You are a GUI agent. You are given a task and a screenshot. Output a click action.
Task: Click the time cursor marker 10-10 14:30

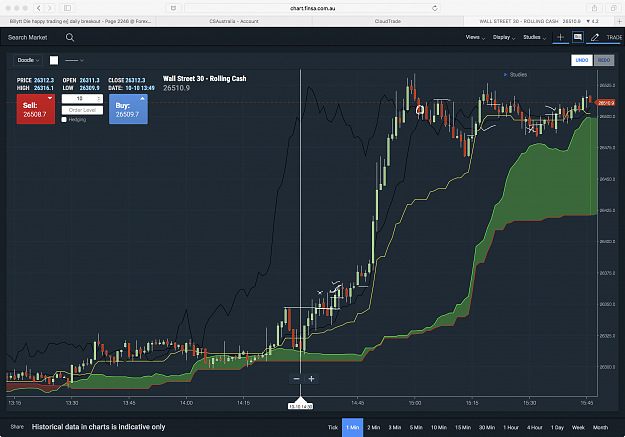301,406
